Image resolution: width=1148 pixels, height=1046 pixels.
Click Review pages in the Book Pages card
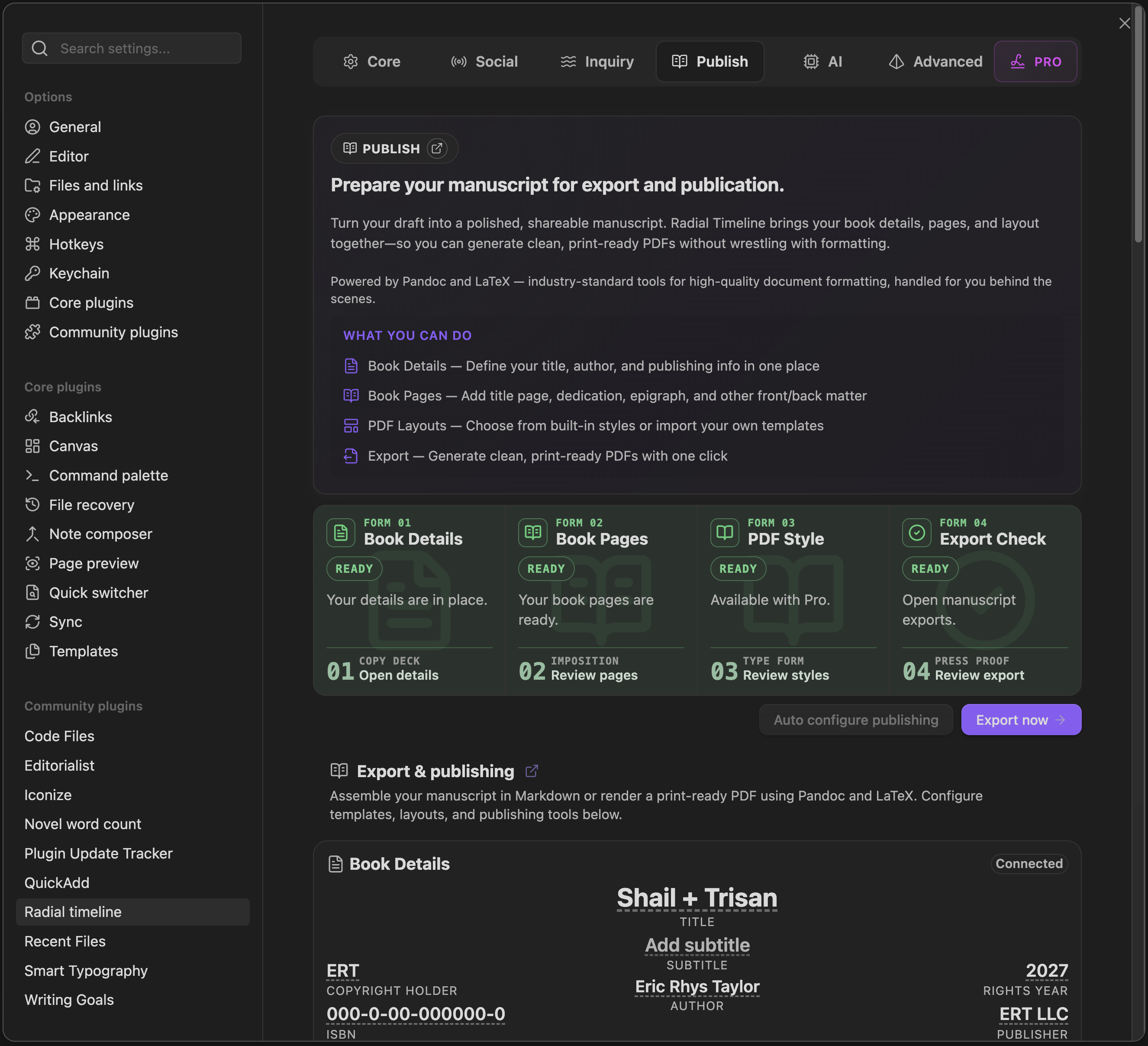tap(594, 675)
